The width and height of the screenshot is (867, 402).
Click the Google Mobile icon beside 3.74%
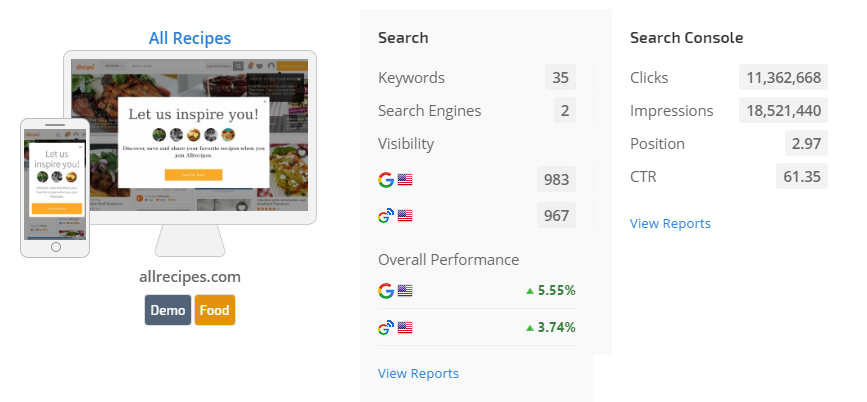click(385, 327)
